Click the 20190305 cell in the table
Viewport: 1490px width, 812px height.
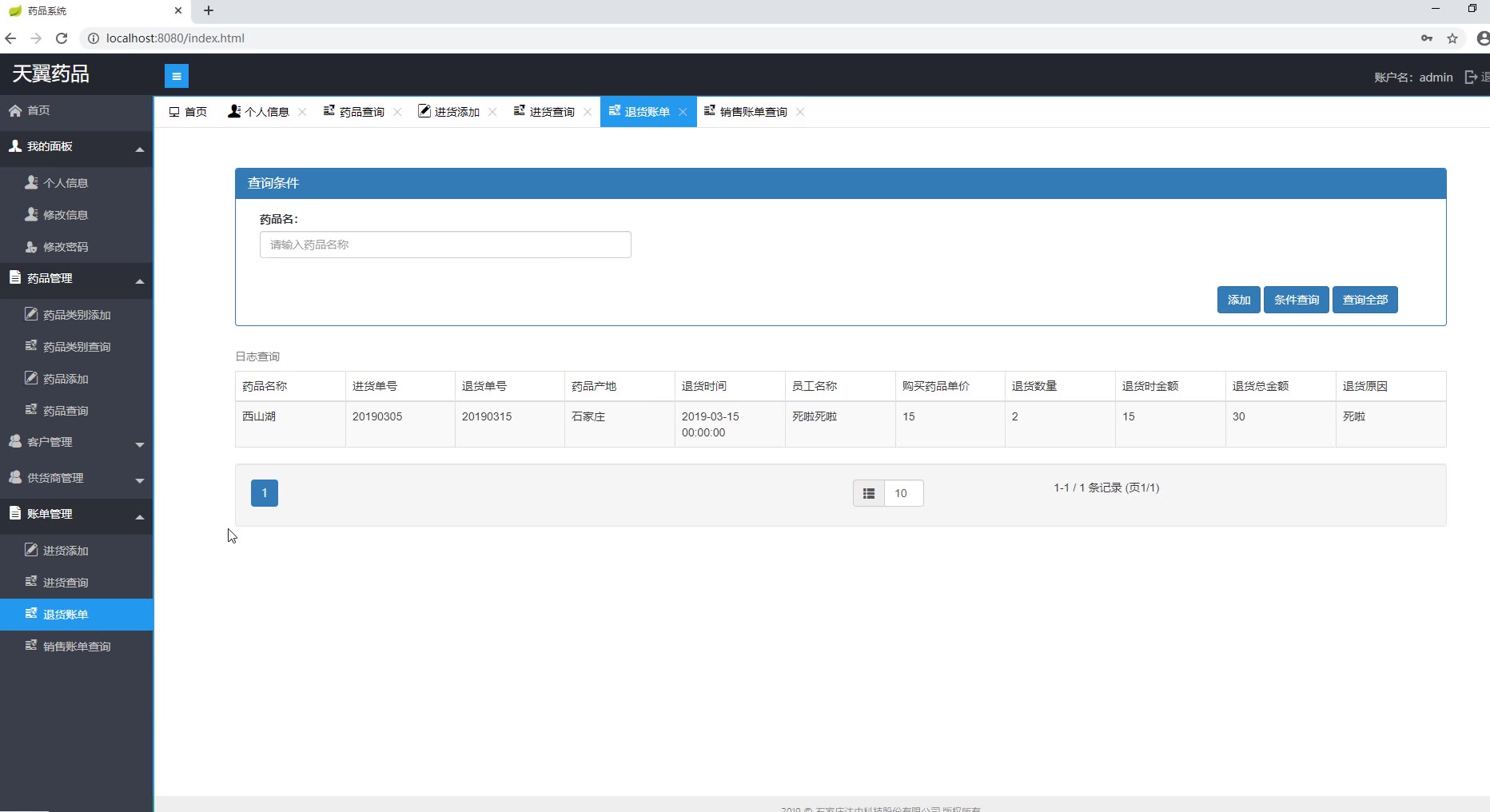[x=400, y=424]
